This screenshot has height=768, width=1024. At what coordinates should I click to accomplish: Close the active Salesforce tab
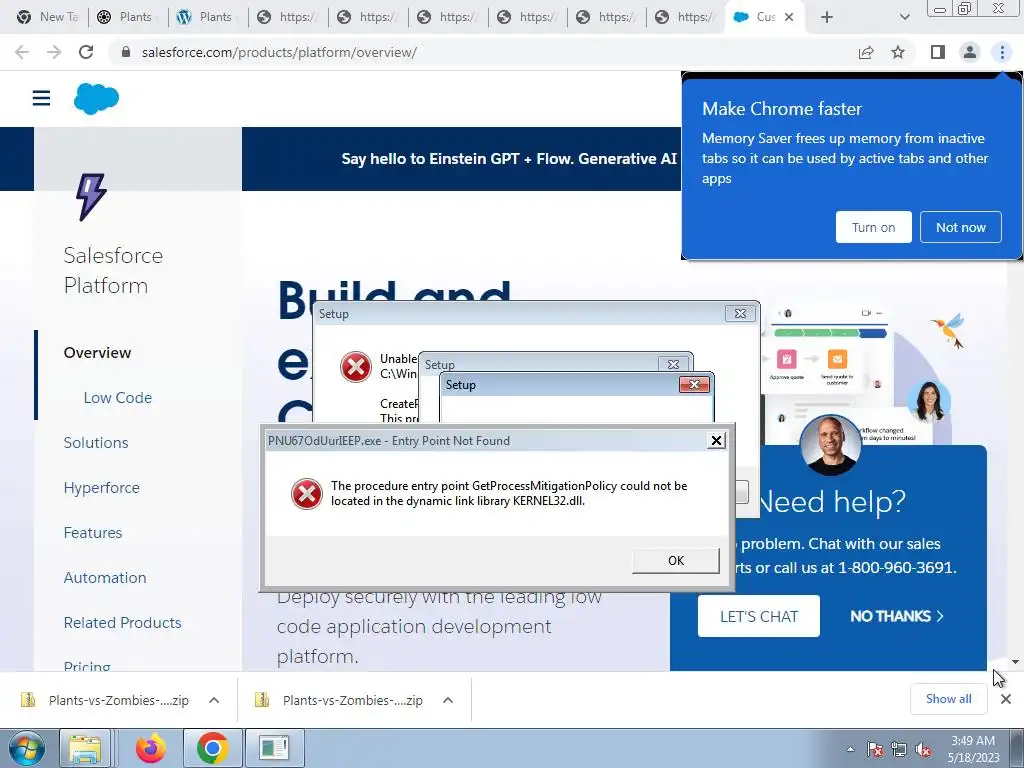tap(789, 17)
